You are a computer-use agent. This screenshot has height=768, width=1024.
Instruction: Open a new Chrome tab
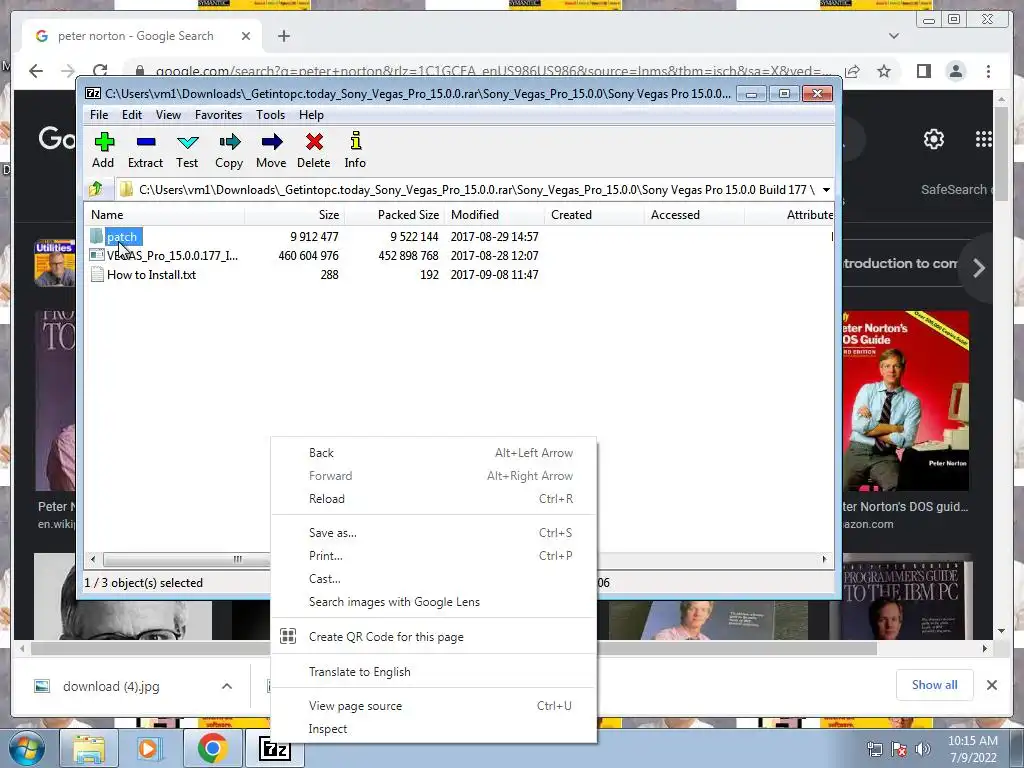[x=283, y=36]
